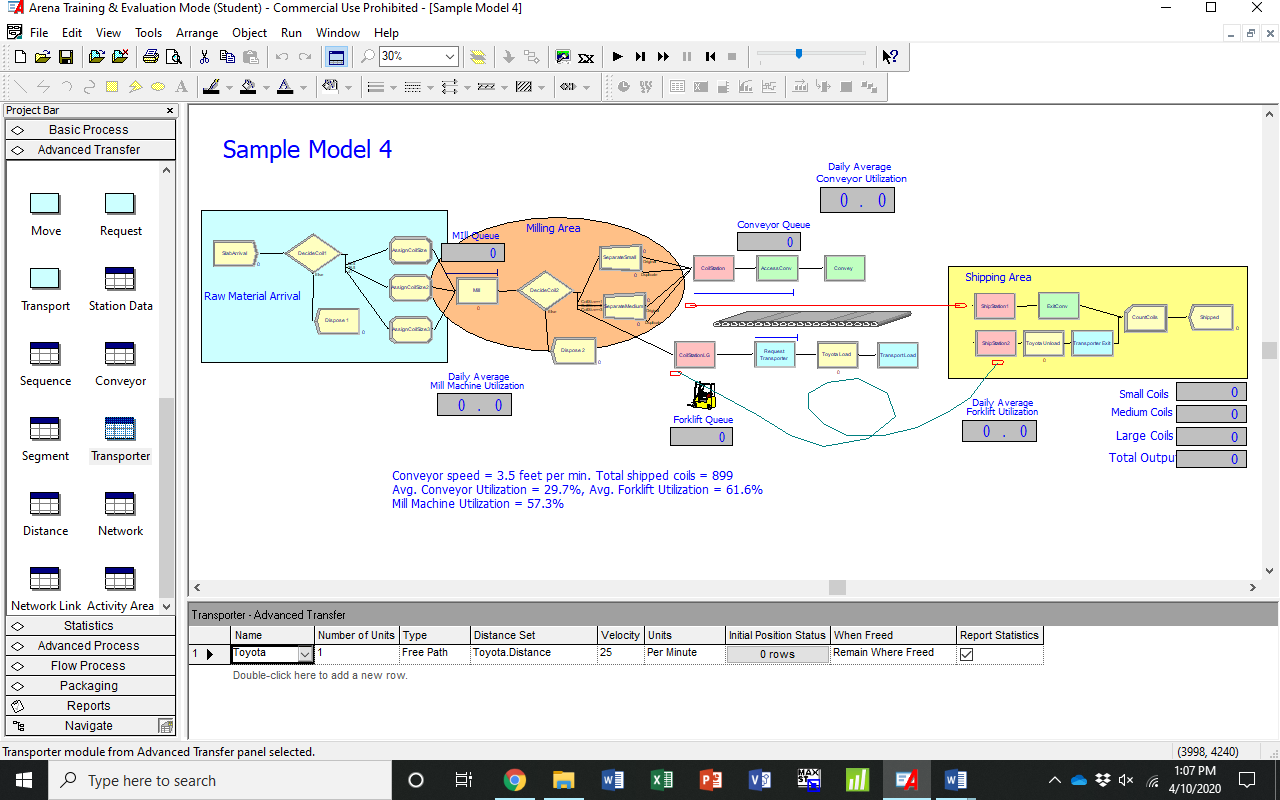Viewport: 1280px width, 800px height.
Task: Click the Fill Color bucket icon
Action: (x=248, y=87)
